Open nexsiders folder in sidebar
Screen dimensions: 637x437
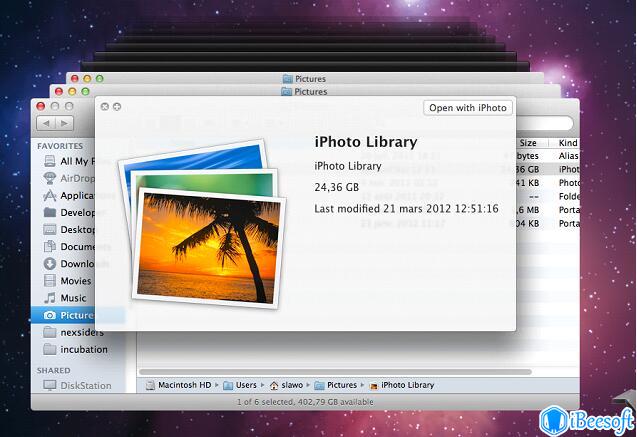(74, 332)
